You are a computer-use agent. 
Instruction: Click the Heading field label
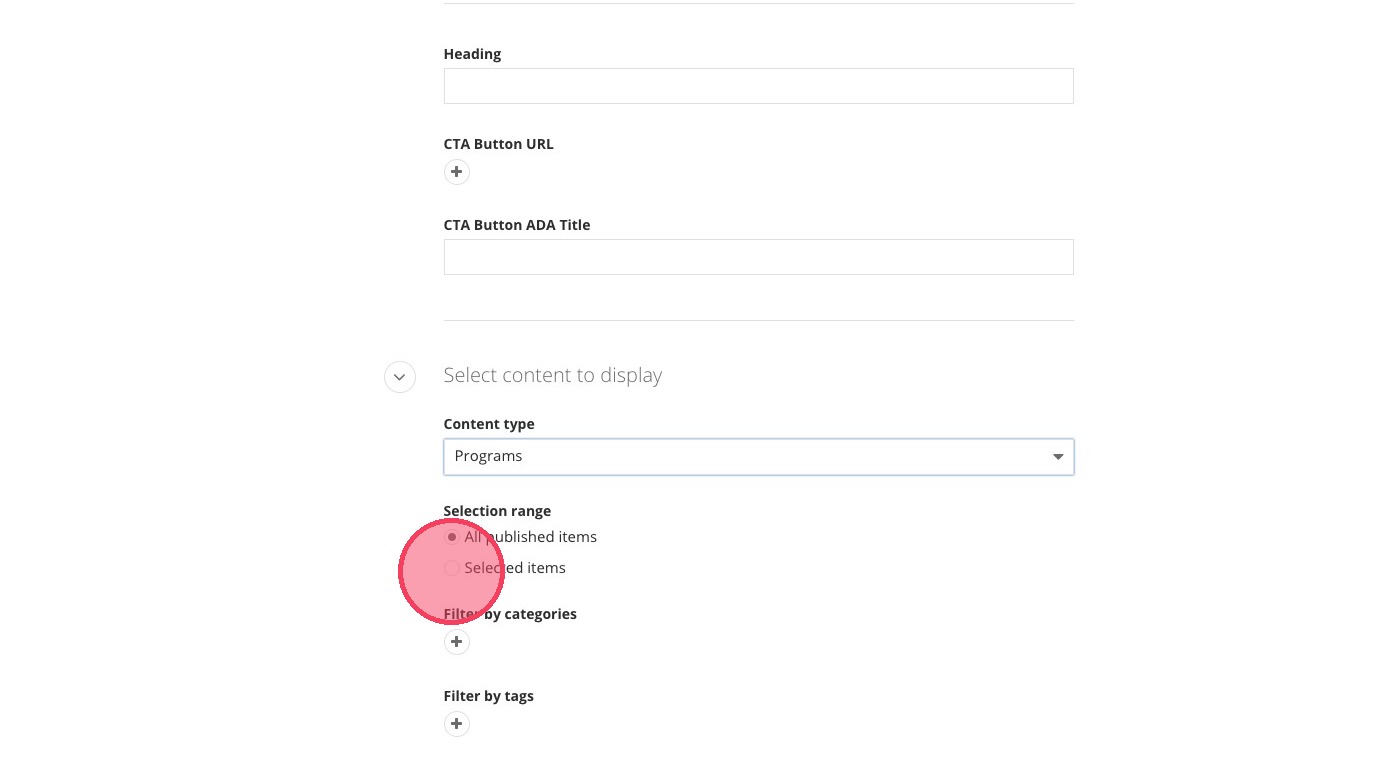click(x=472, y=54)
